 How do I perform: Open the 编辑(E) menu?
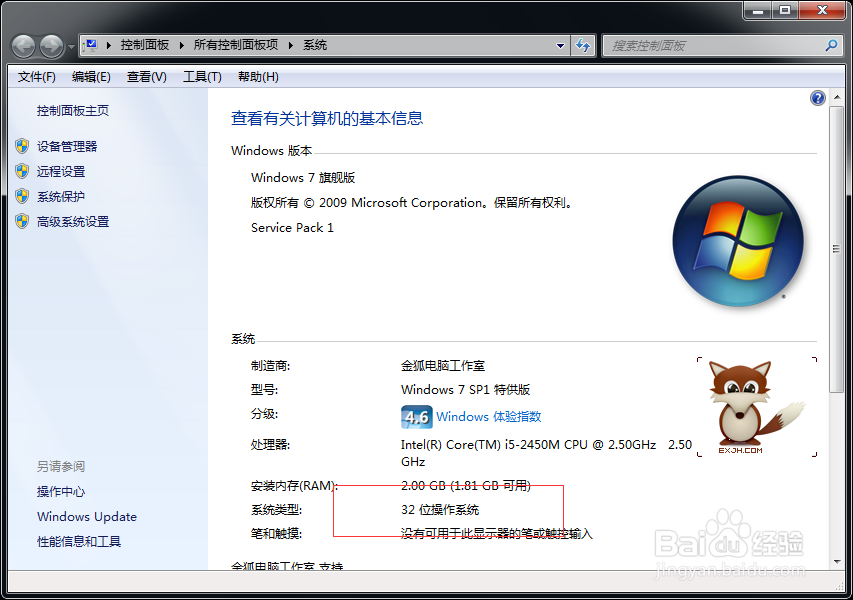point(91,77)
